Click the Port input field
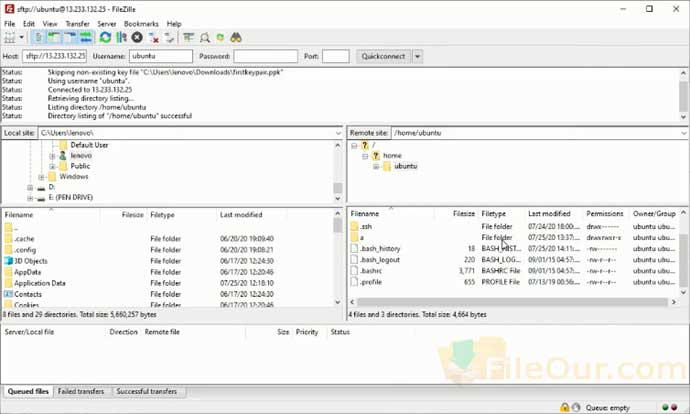The width and height of the screenshot is (690, 414). point(335,56)
